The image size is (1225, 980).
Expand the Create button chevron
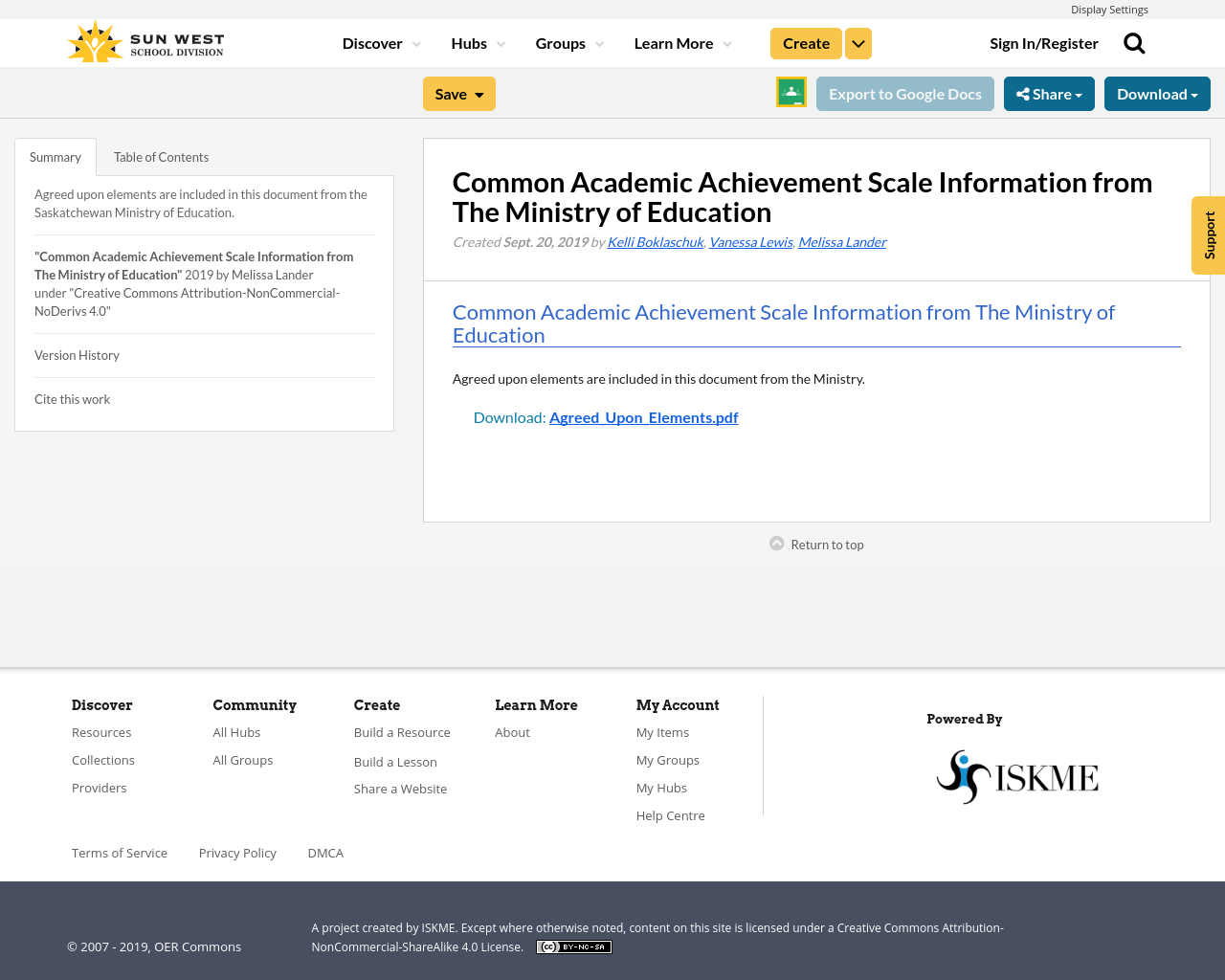click(x=857, y=42)
